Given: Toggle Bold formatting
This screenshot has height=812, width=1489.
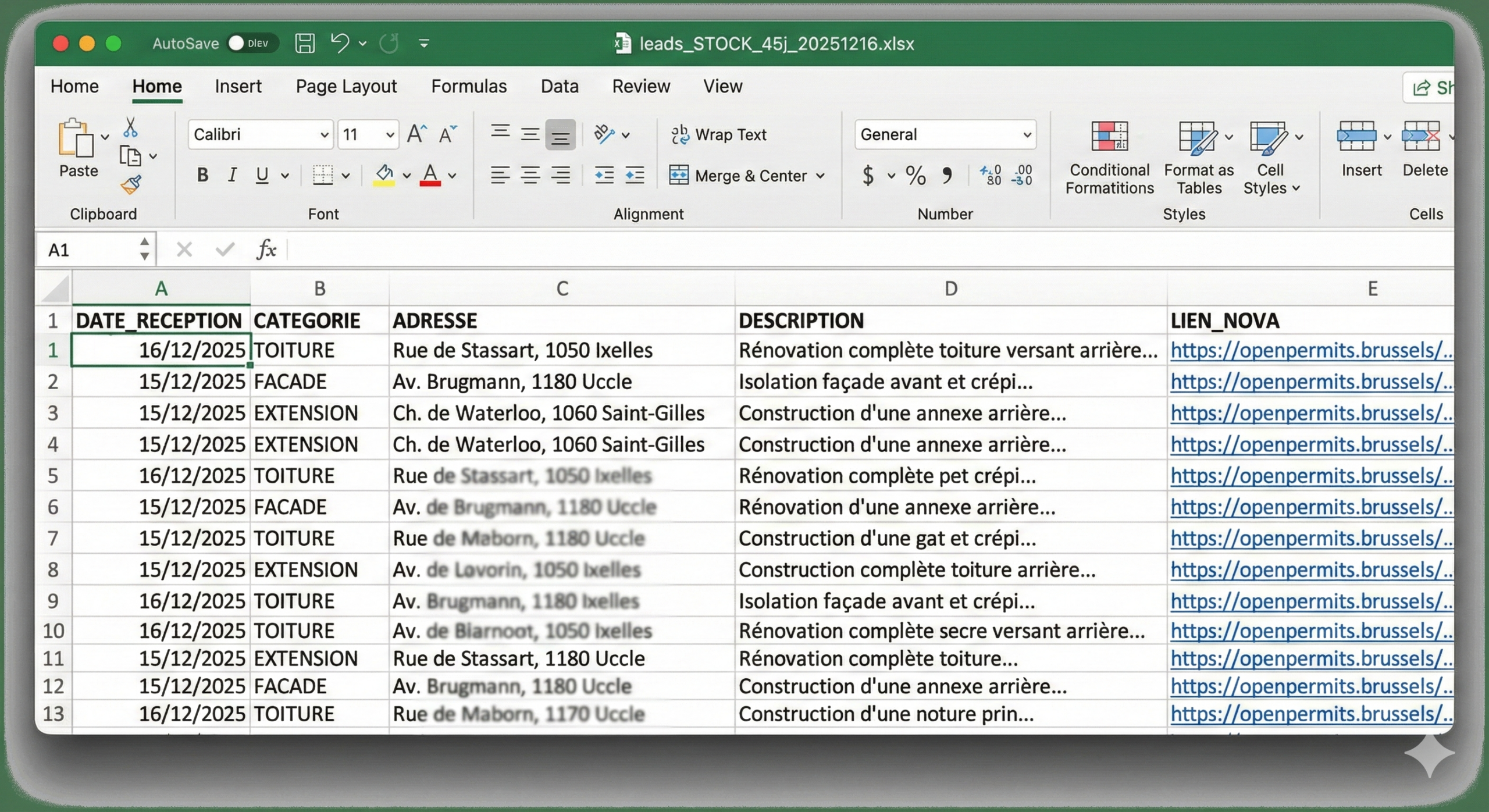Looking at the screenshot, I should point(202,175).
